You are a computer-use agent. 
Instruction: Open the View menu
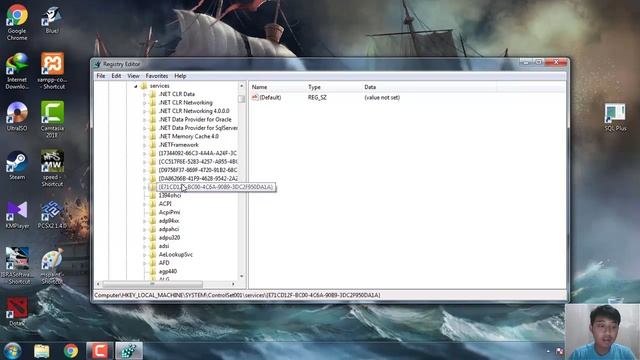[133, 76]
